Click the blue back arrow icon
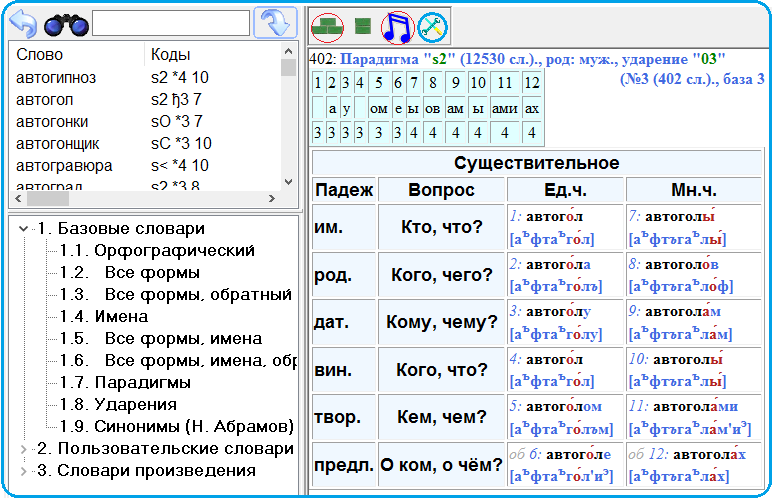The image size is (772, 498). point(23,23)
